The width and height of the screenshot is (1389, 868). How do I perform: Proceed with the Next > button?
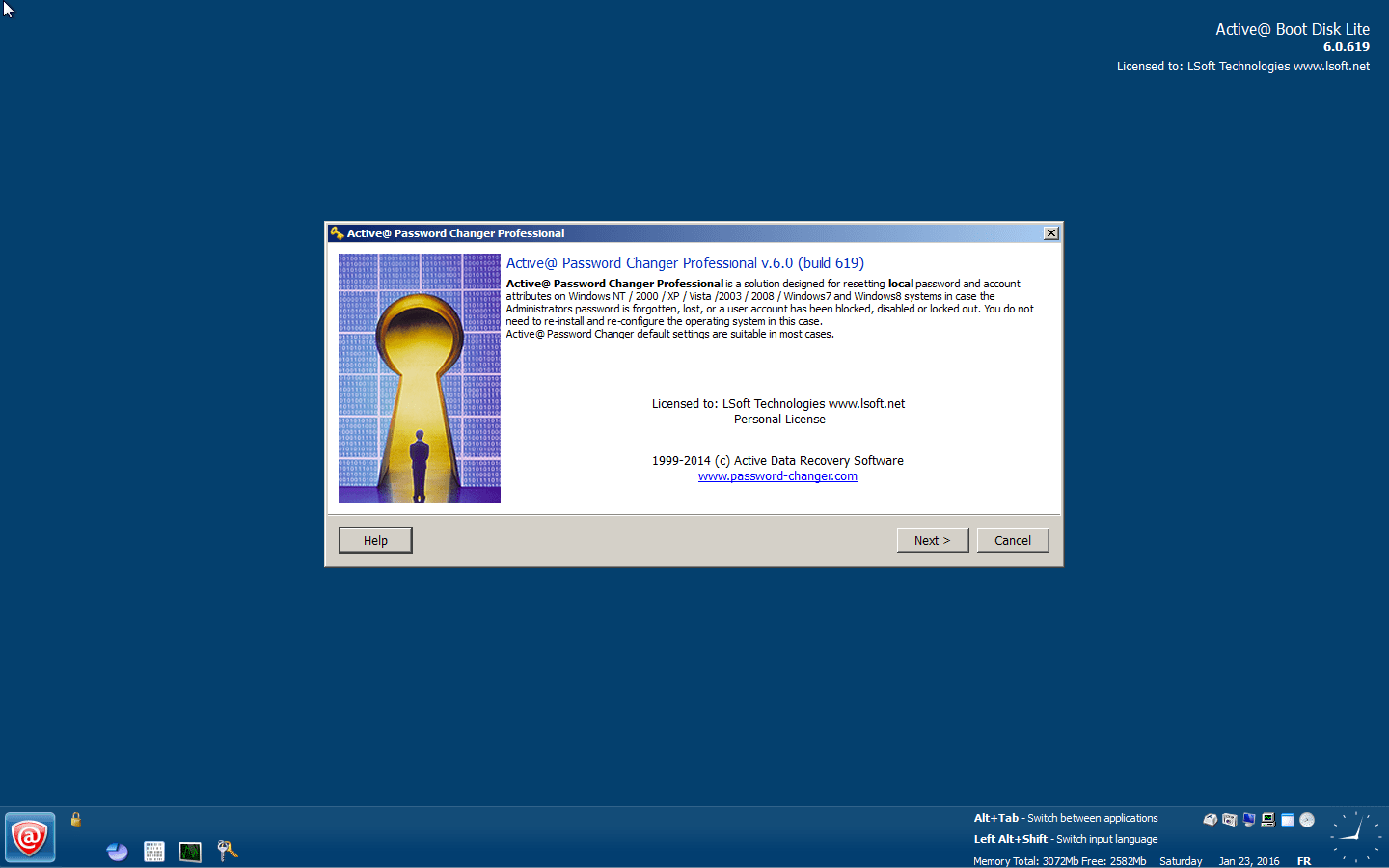933,540
